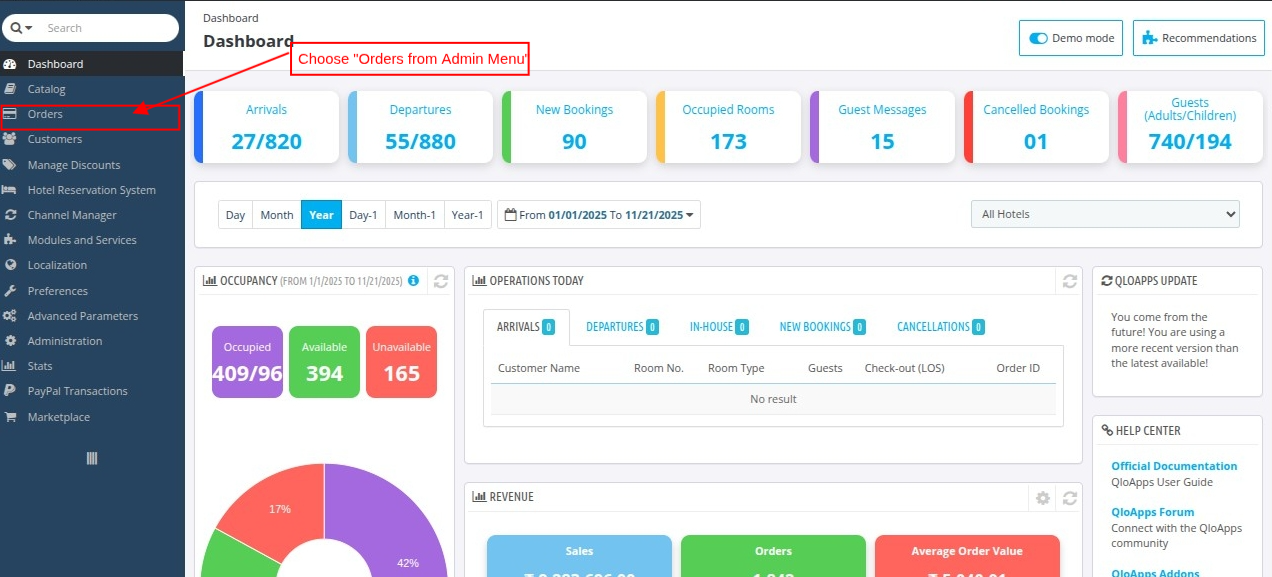This screenshot has height=577, width=1272.
Task: Switch to the Departures tab
Action: click(x=621, y=327)
